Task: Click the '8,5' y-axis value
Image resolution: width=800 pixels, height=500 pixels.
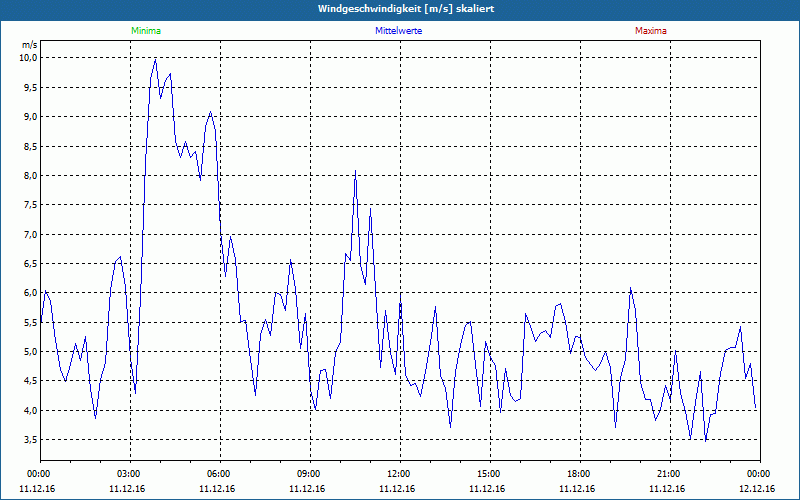Action: [x=31, y=146]
